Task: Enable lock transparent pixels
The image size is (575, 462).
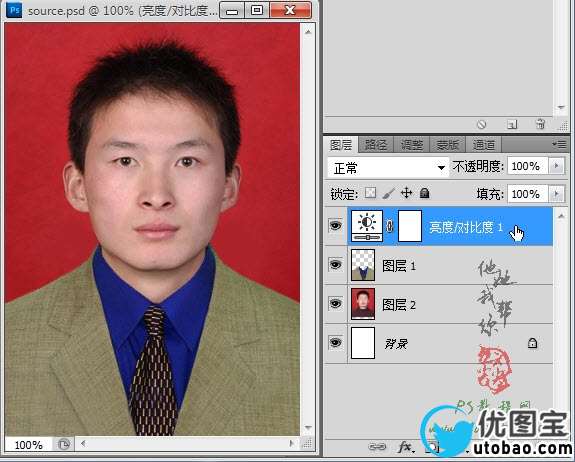Action: click(x=371, y=192)
